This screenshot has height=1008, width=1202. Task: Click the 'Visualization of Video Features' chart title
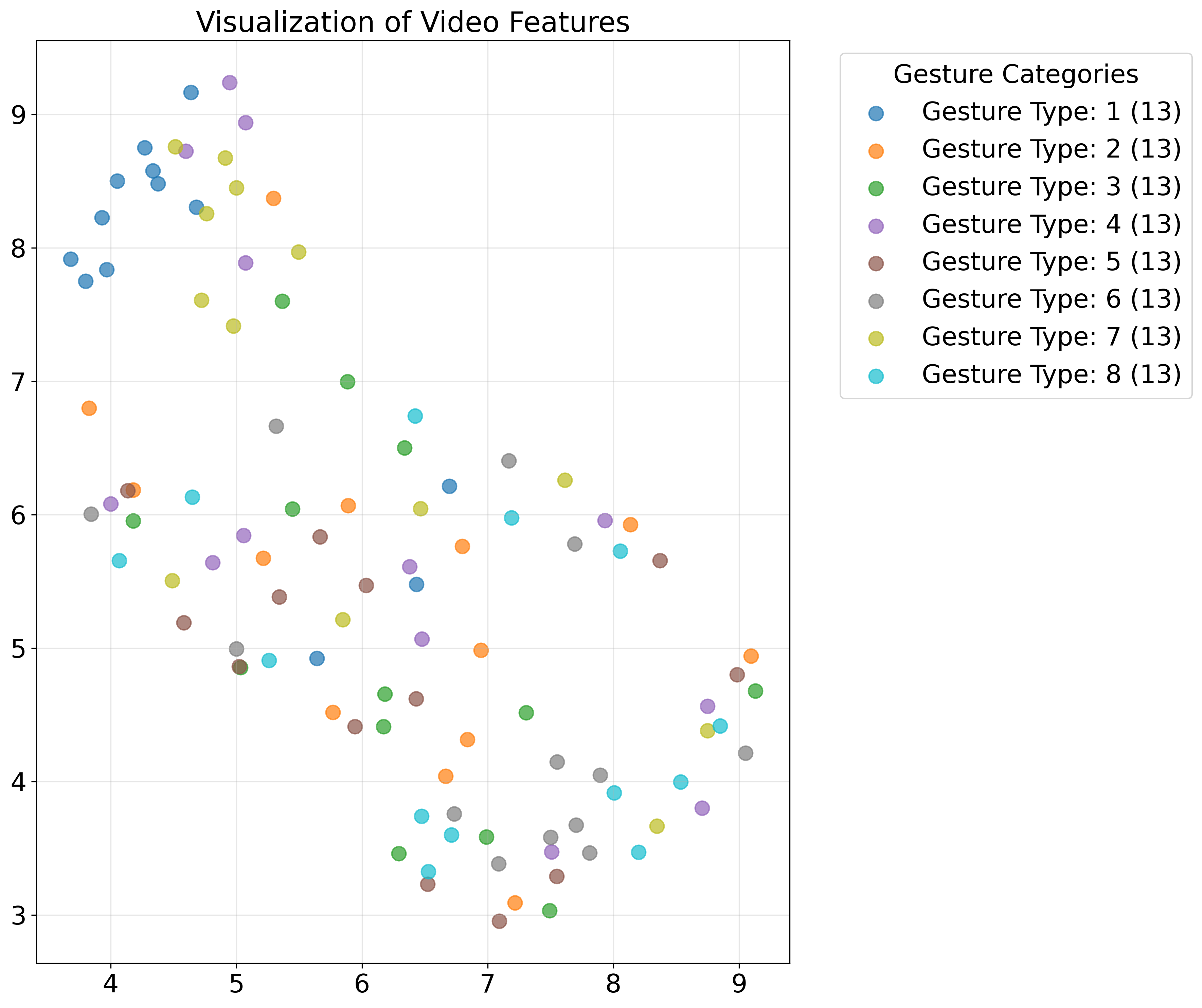pos(413,23)
